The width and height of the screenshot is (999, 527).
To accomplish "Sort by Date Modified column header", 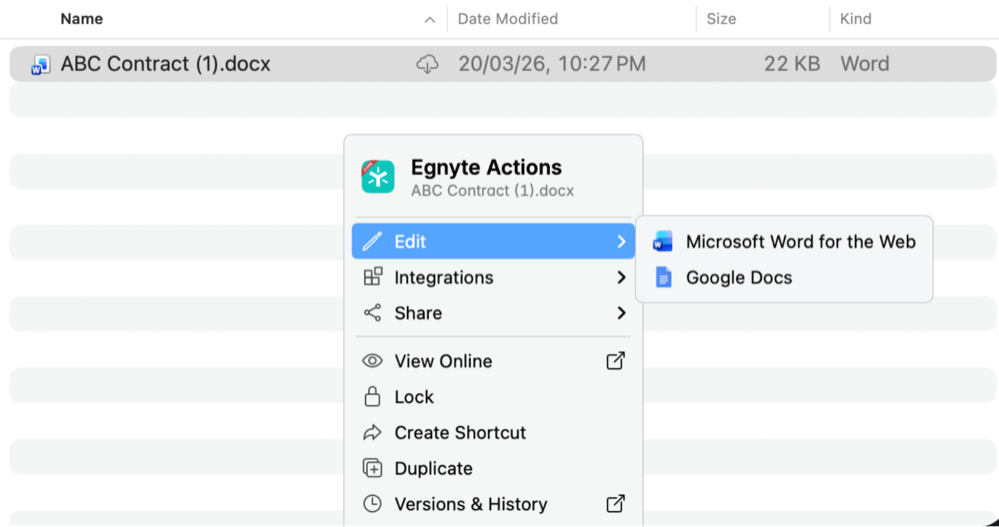I will coord(508,19).
